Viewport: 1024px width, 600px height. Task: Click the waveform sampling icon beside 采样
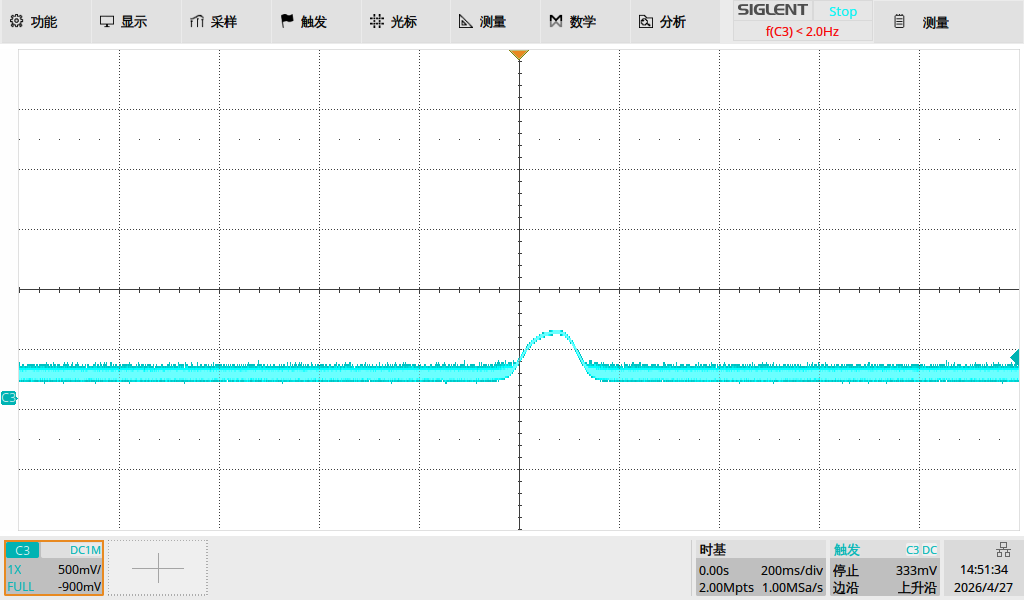197,22
